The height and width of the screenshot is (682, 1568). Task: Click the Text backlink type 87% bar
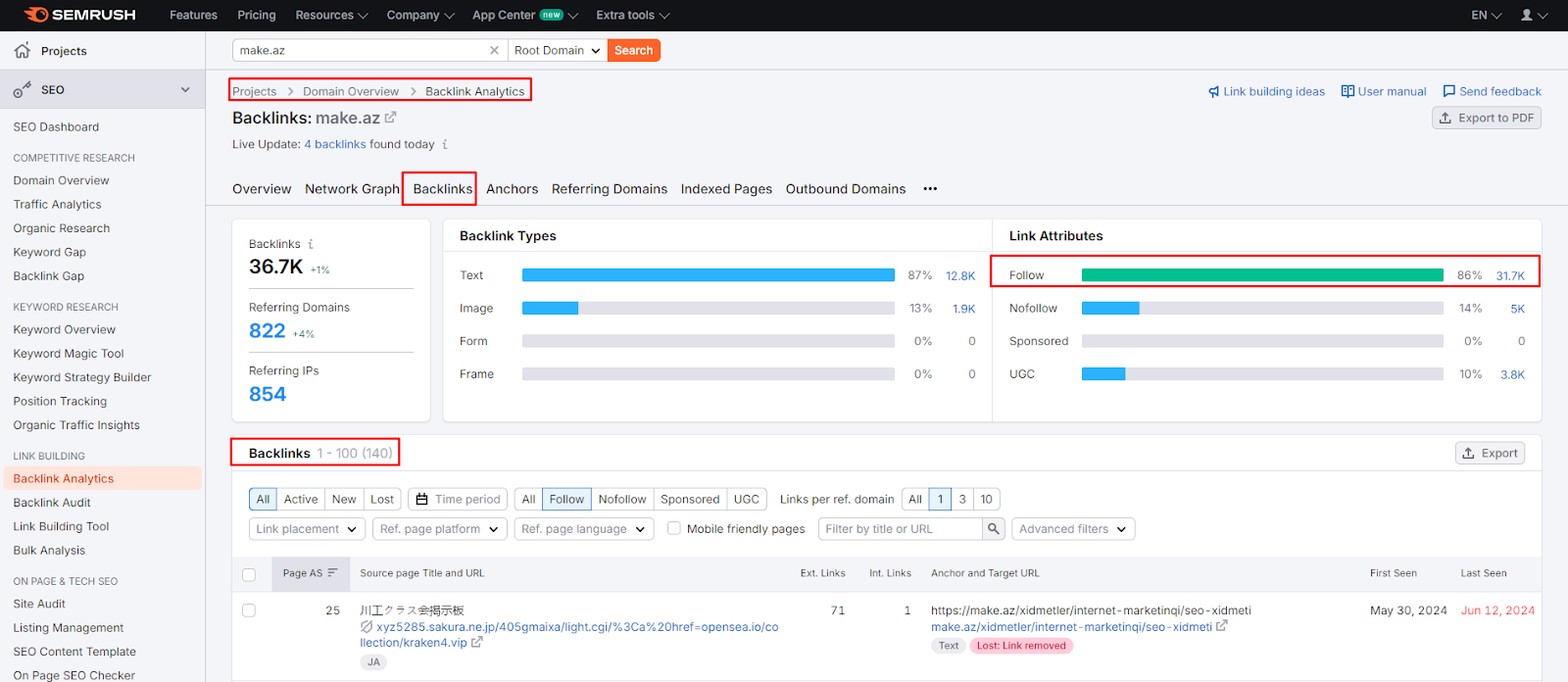click(709, 275)
